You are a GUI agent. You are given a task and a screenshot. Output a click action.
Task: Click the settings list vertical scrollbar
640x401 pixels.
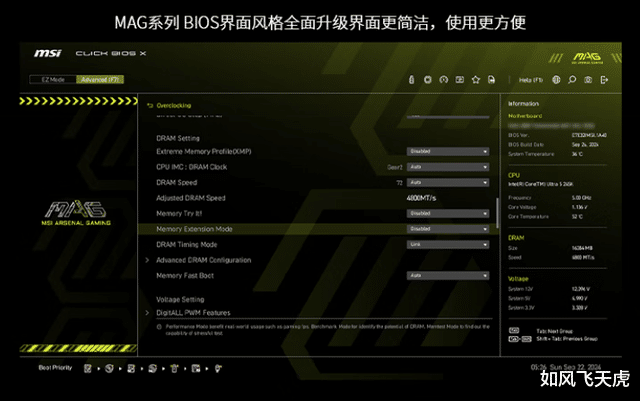[x=497, y=213]
